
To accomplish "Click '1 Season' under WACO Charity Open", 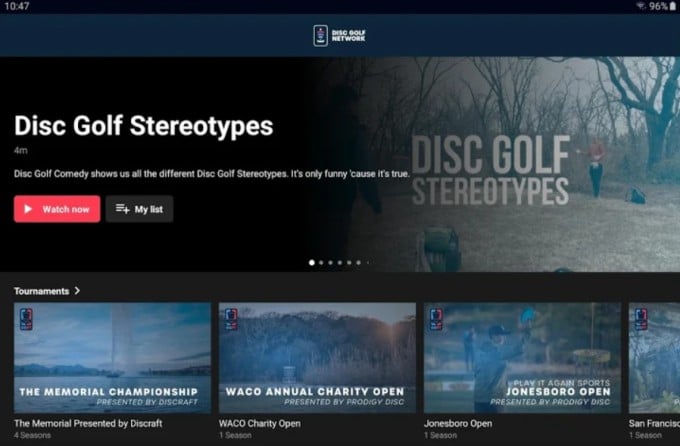I will coord(235,435).
